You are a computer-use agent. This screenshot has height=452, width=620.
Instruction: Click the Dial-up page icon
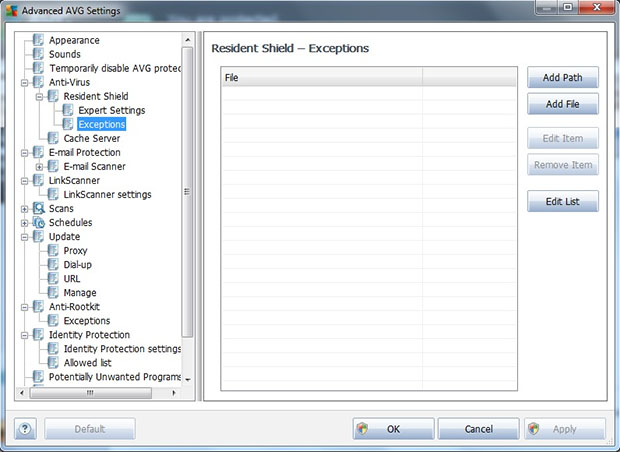pos(53,265)
